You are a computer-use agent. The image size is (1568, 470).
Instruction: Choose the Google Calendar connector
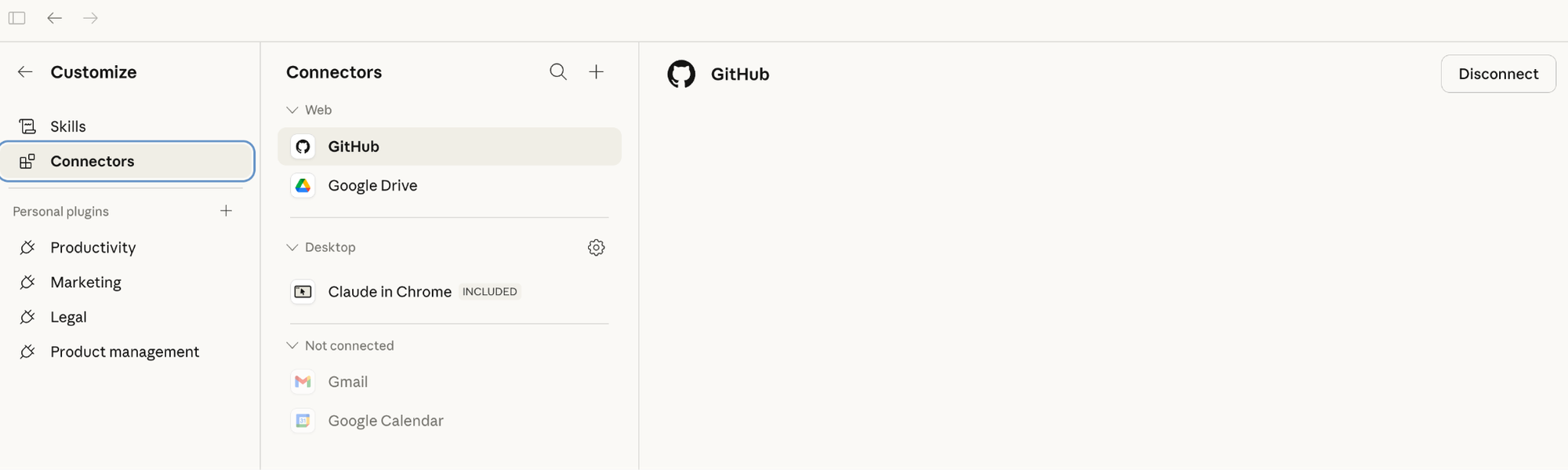(x=385, y=421)
